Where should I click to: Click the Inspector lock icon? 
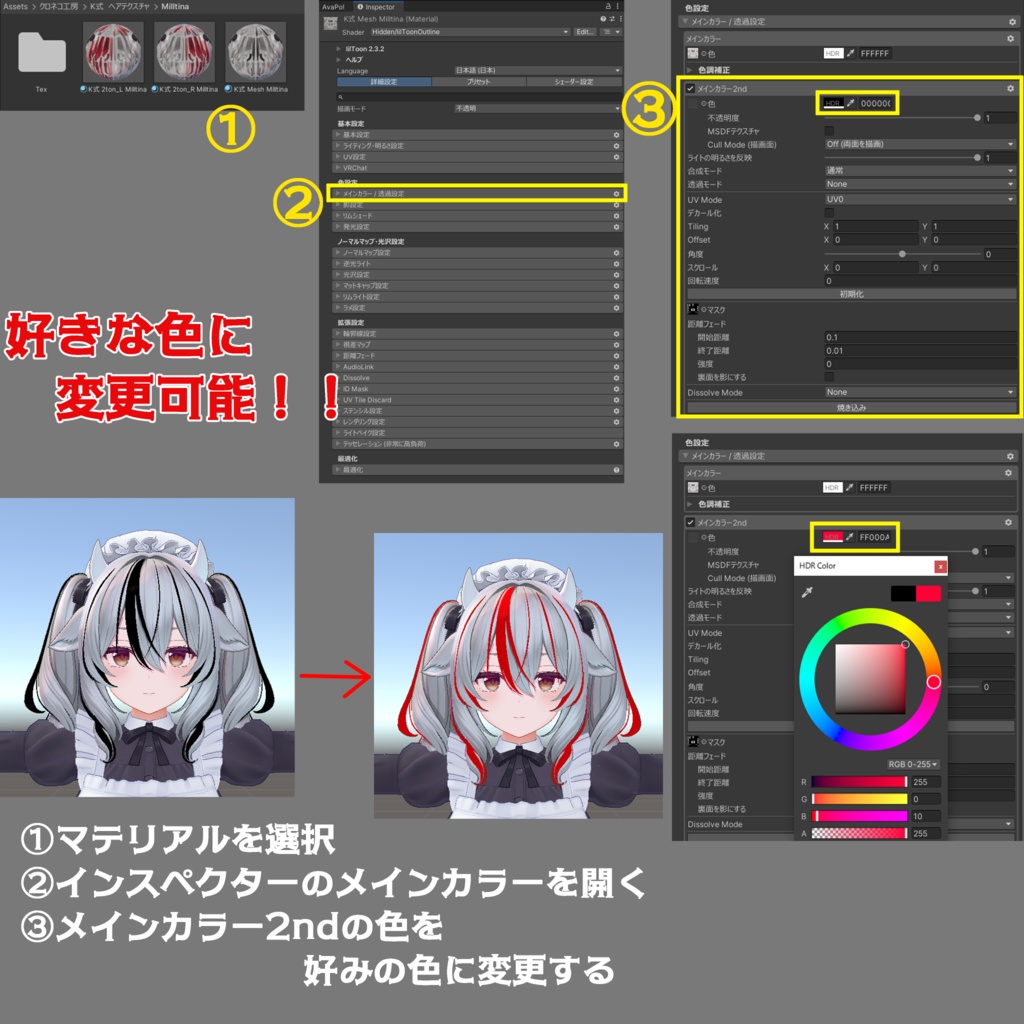tap(609, 6)
